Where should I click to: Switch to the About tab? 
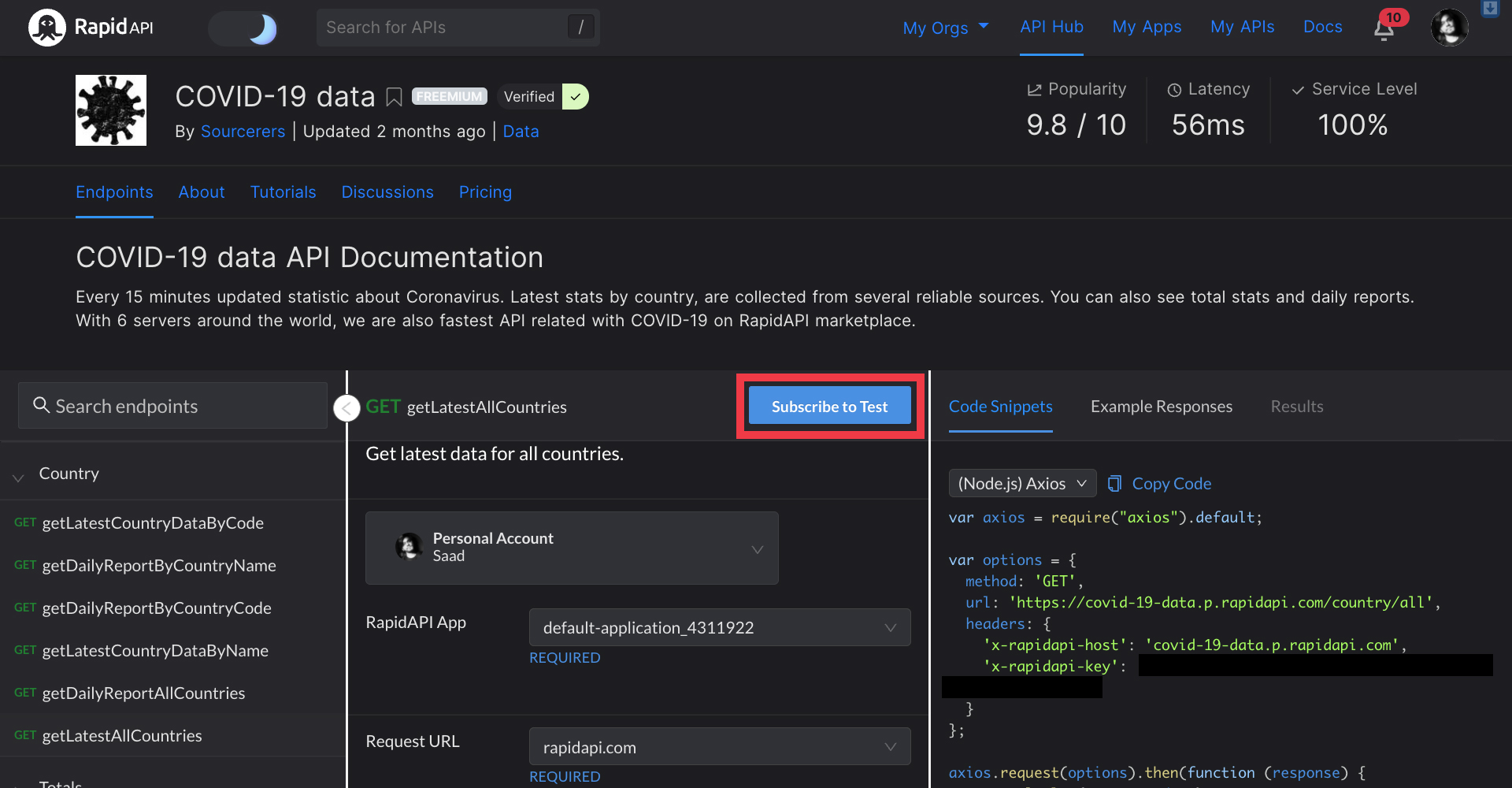coord(202,192)
